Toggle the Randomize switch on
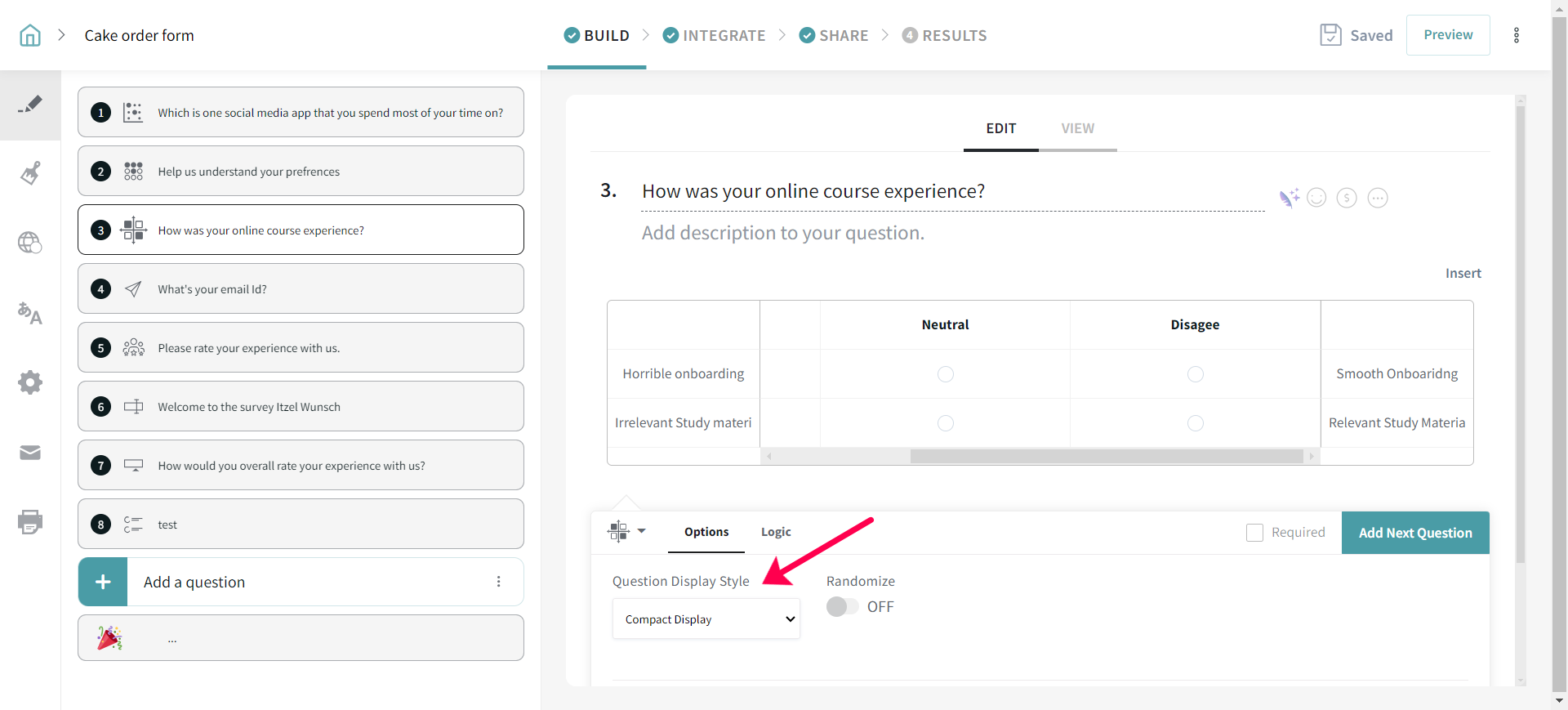The height and width of the screenshot is (710, 1568). [x=842, y=607]
